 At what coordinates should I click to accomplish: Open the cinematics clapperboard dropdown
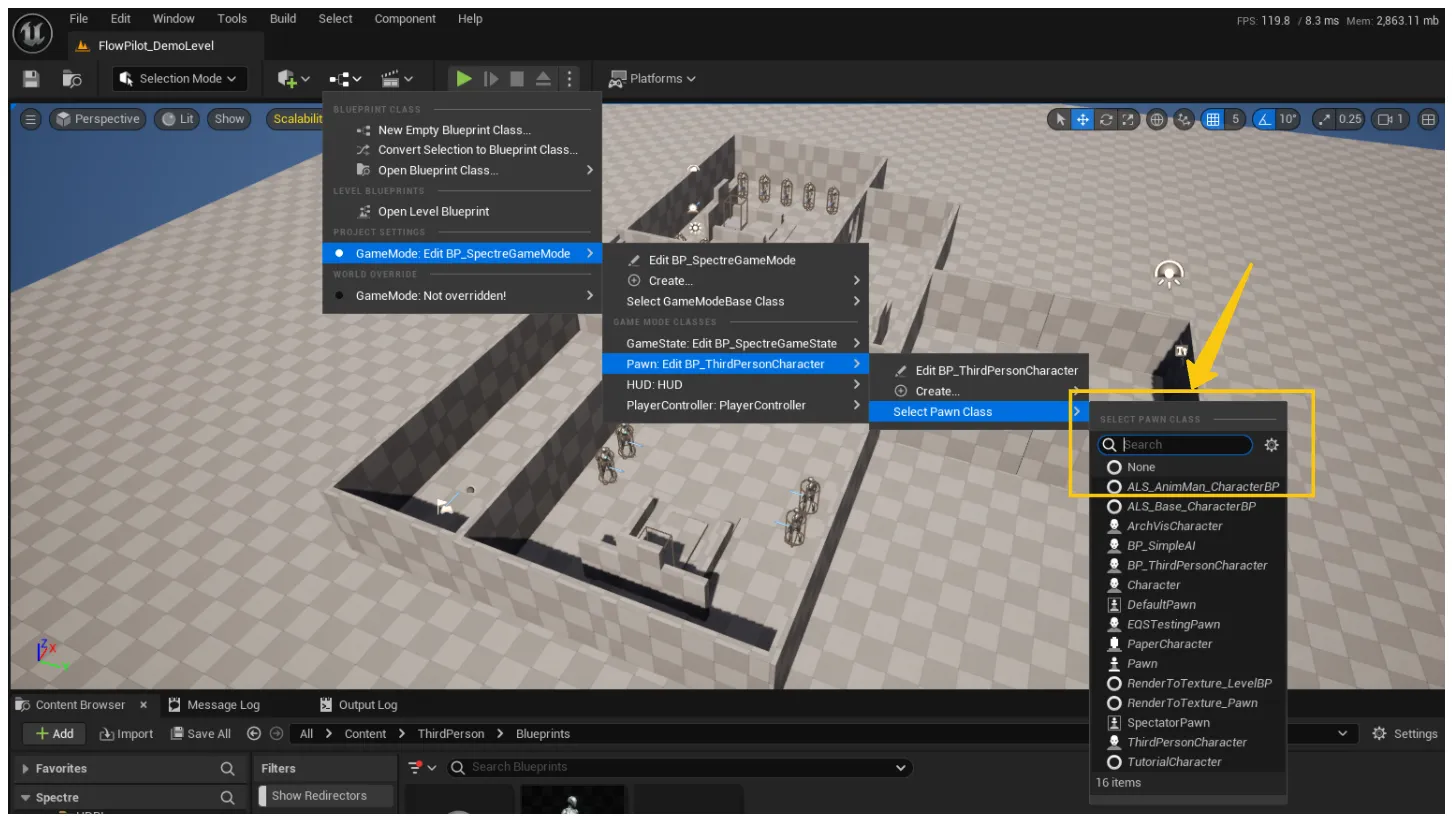pyautogui.click(x=397, y=79)
